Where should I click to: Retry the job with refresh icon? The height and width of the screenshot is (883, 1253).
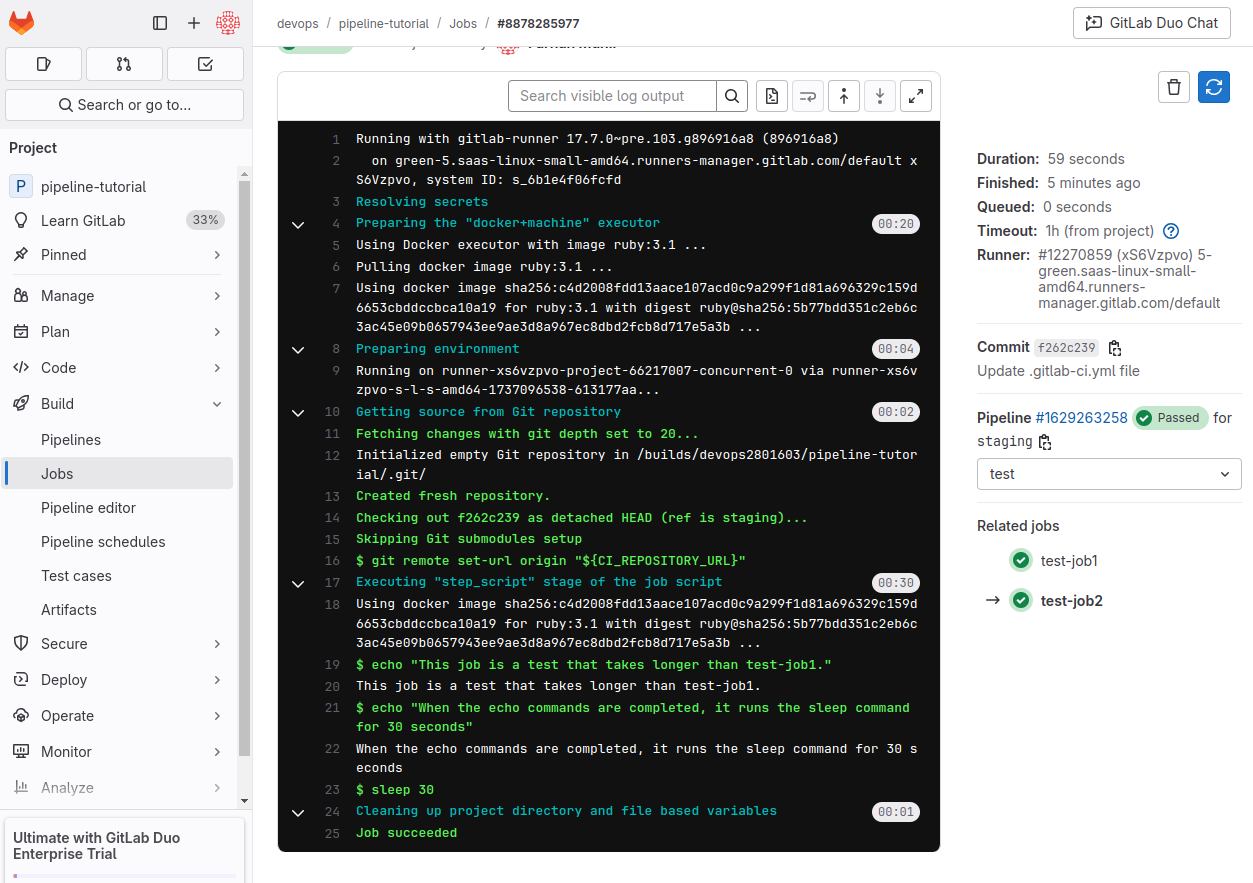[x=1214, y=87]
